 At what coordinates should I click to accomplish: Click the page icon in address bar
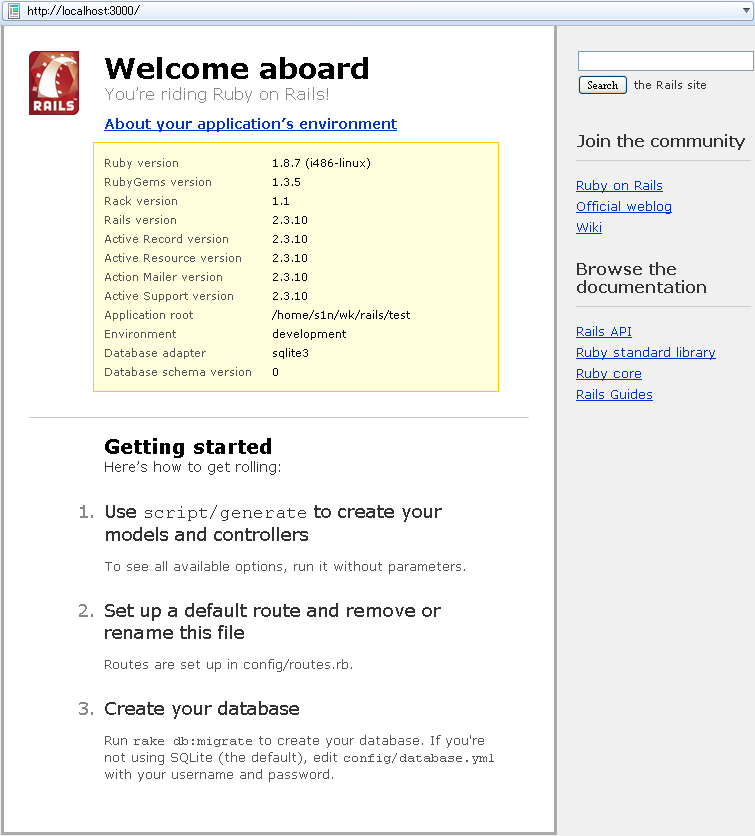(14, 11)
